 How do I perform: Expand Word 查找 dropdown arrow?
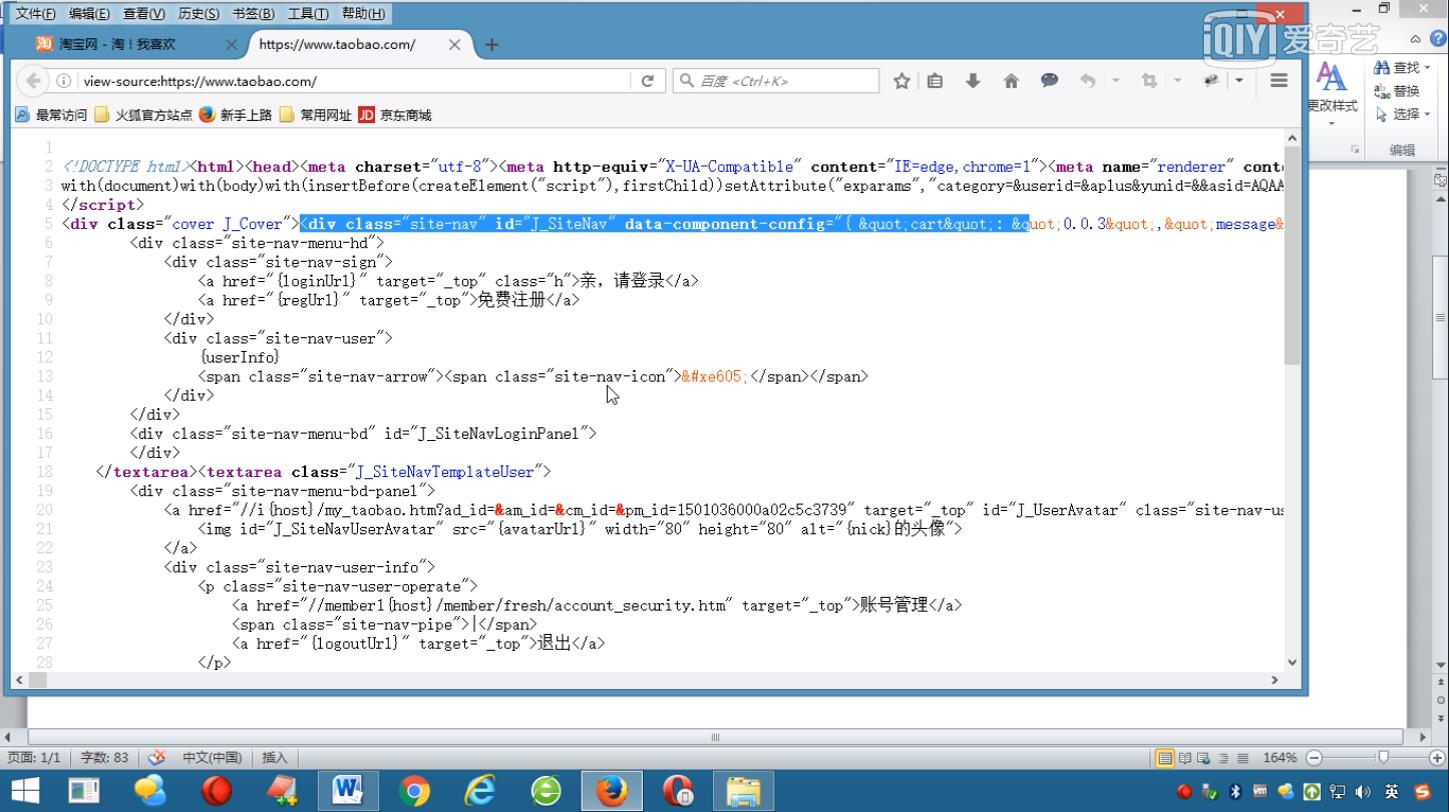click(1428, 67)
